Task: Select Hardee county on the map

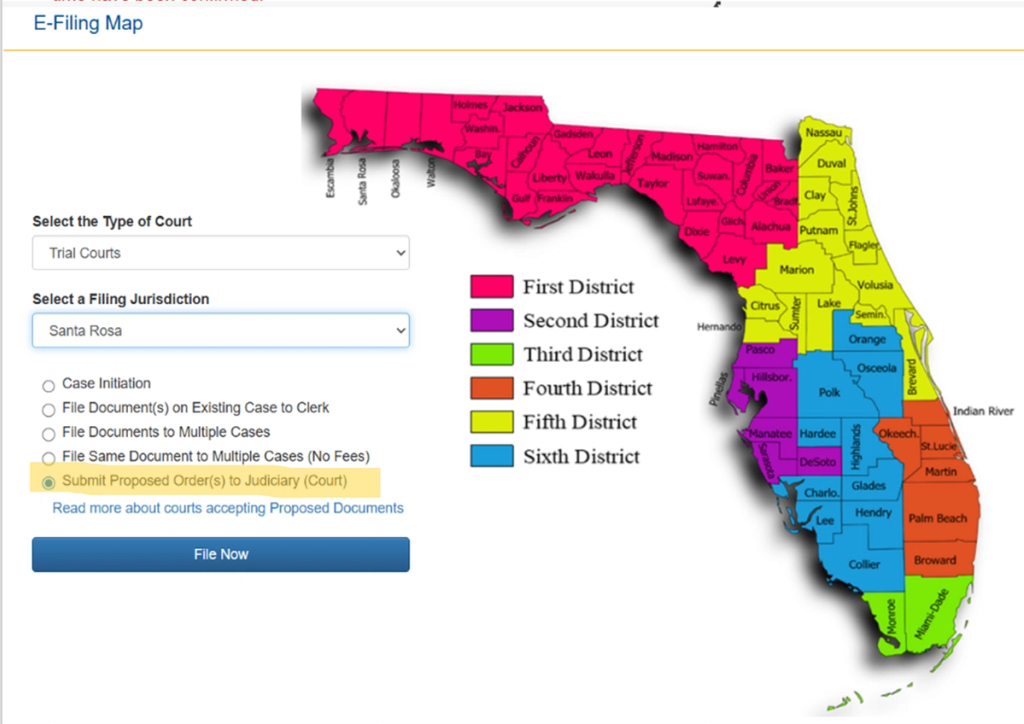Action: click(x=818, y=433)
